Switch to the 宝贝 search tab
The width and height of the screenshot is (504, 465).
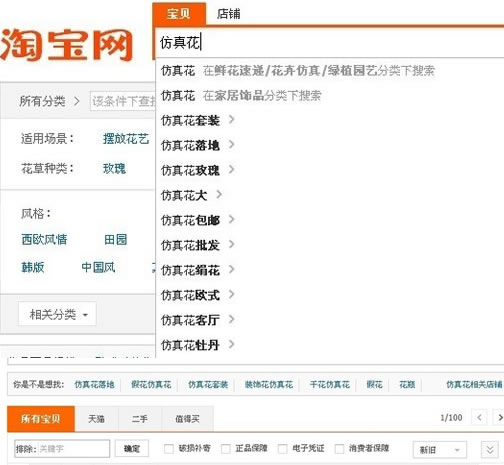point(179,14)
